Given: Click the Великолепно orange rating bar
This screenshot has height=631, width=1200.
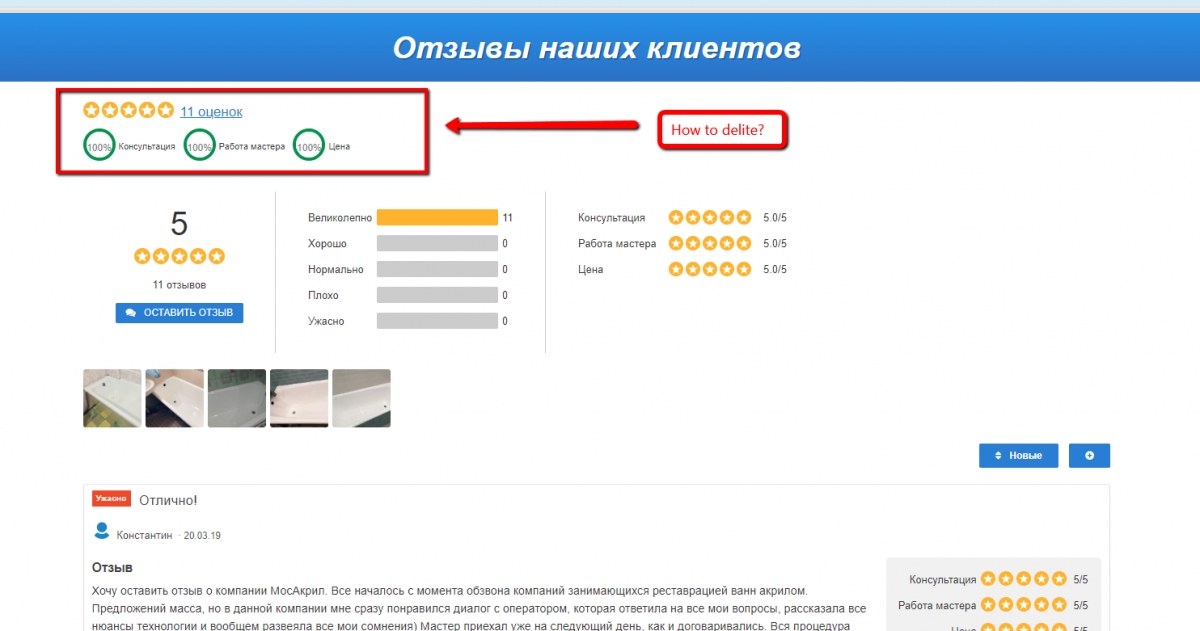Looking at the screenshot, I should tap(437, 217).
